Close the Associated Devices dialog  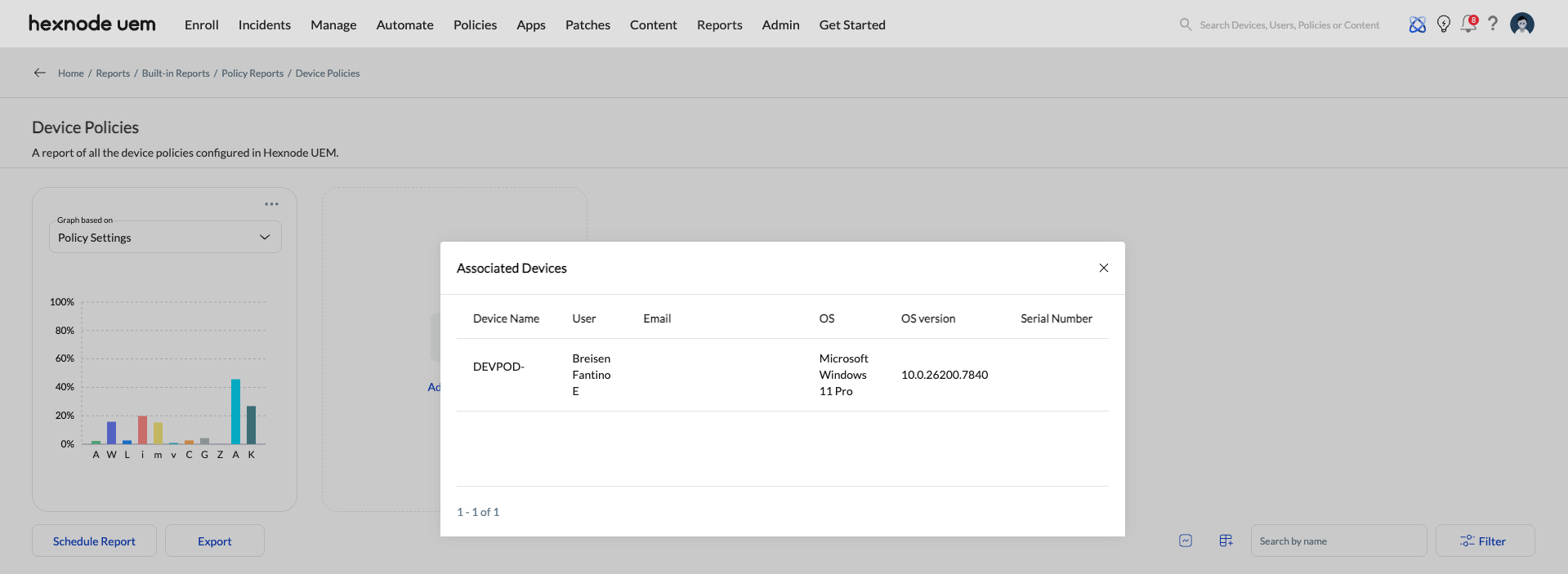coord(1103,268)
